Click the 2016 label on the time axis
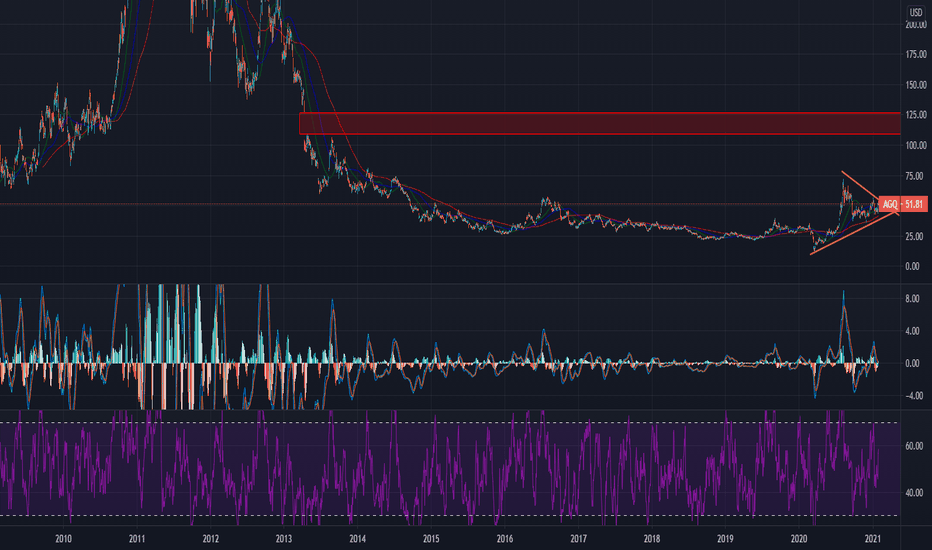Screen dimensions: 932x550 pyautogui.click(x=505, y=539)
